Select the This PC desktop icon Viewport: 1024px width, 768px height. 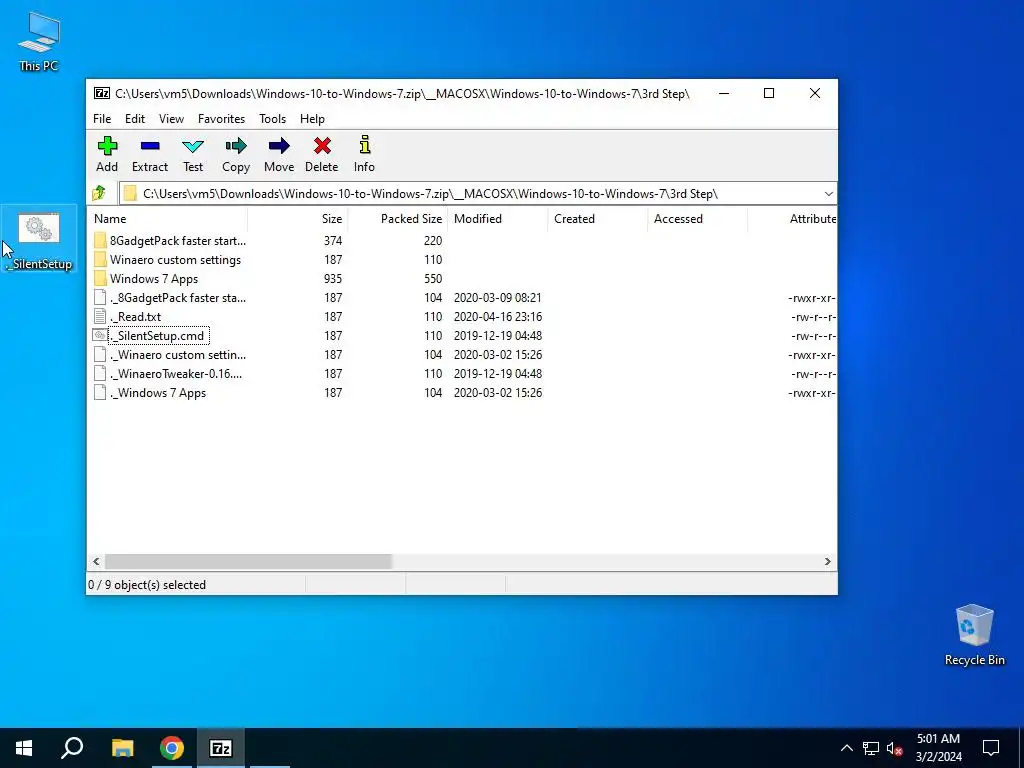tap(39, 40)
